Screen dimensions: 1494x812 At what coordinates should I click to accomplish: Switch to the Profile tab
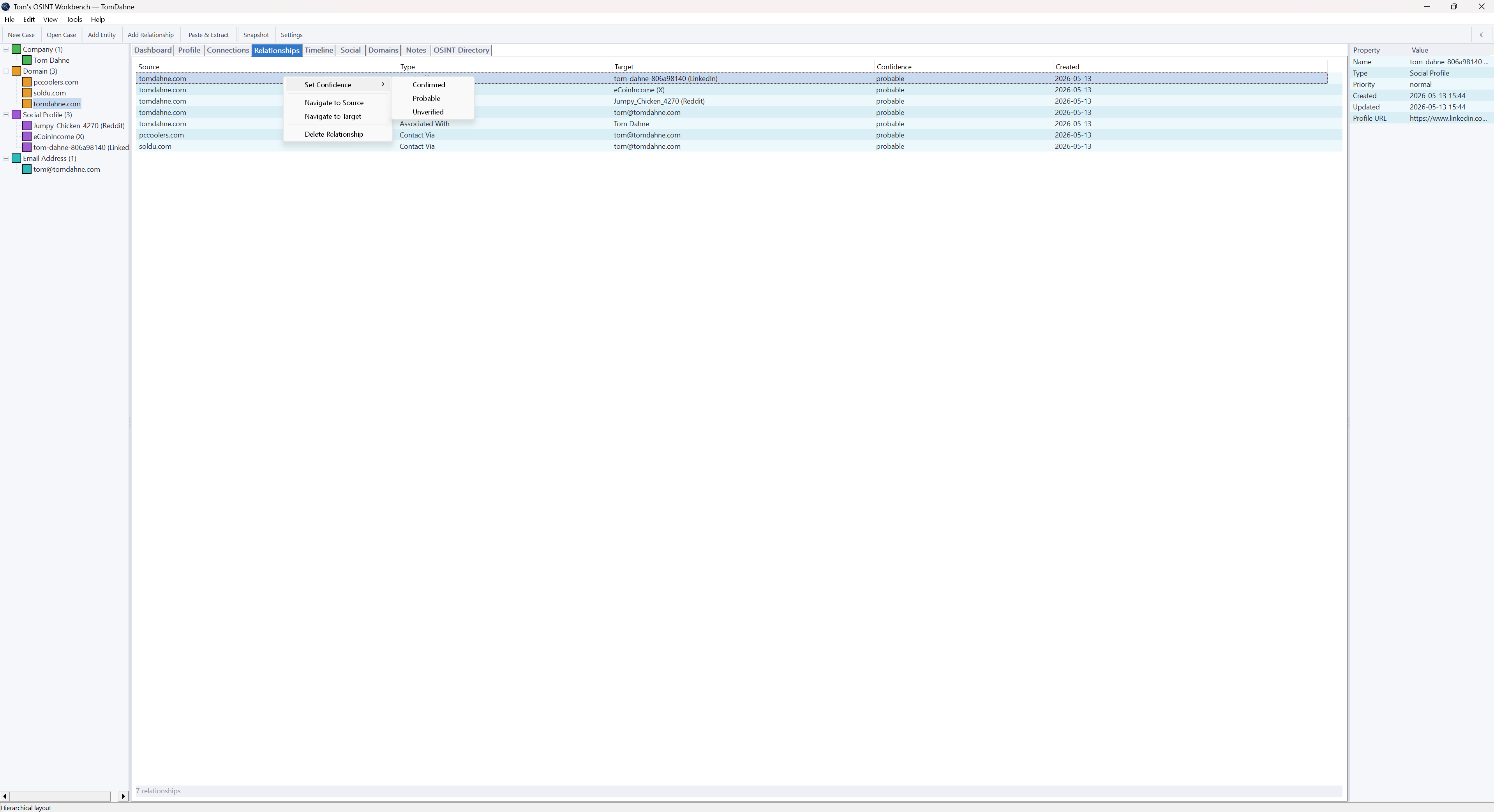(x=189, y=50)
